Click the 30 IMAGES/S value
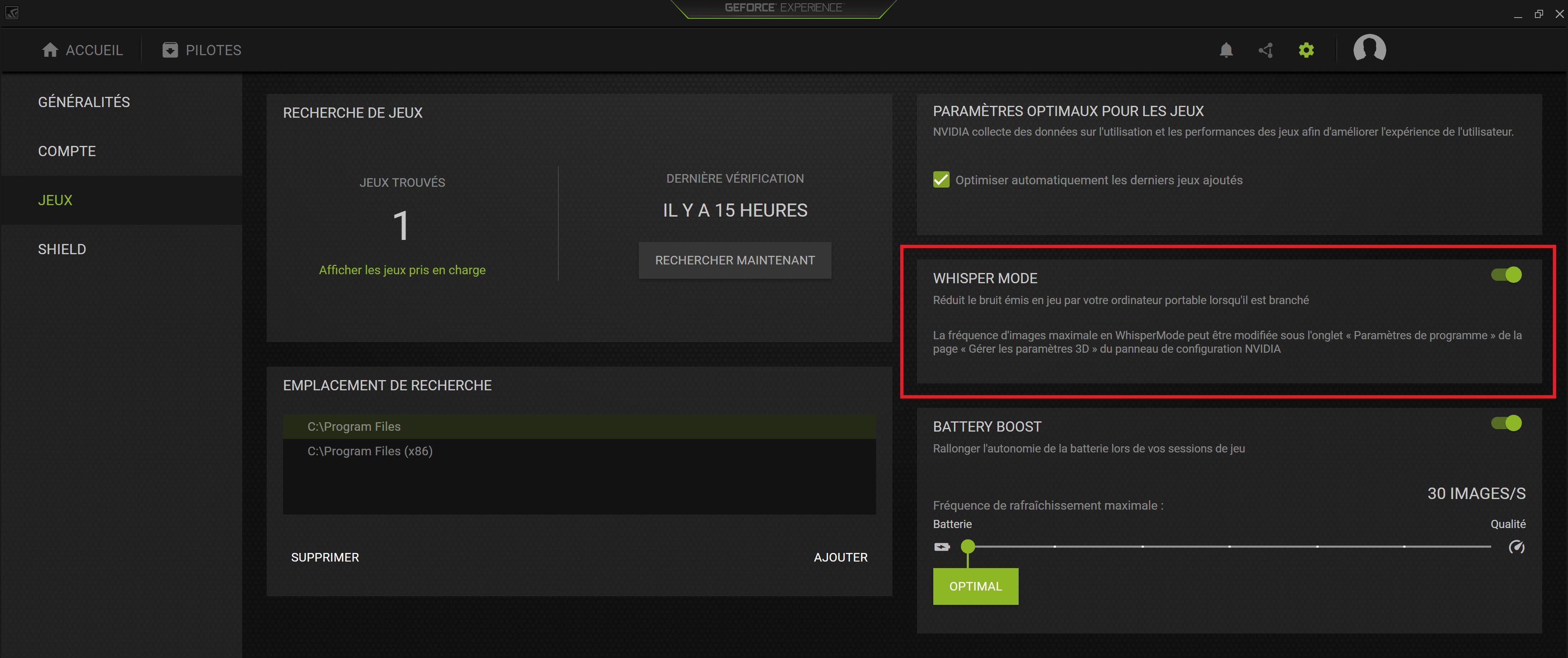The width and height of the screenshot is (1568, 658). [x=1476, y=494]
